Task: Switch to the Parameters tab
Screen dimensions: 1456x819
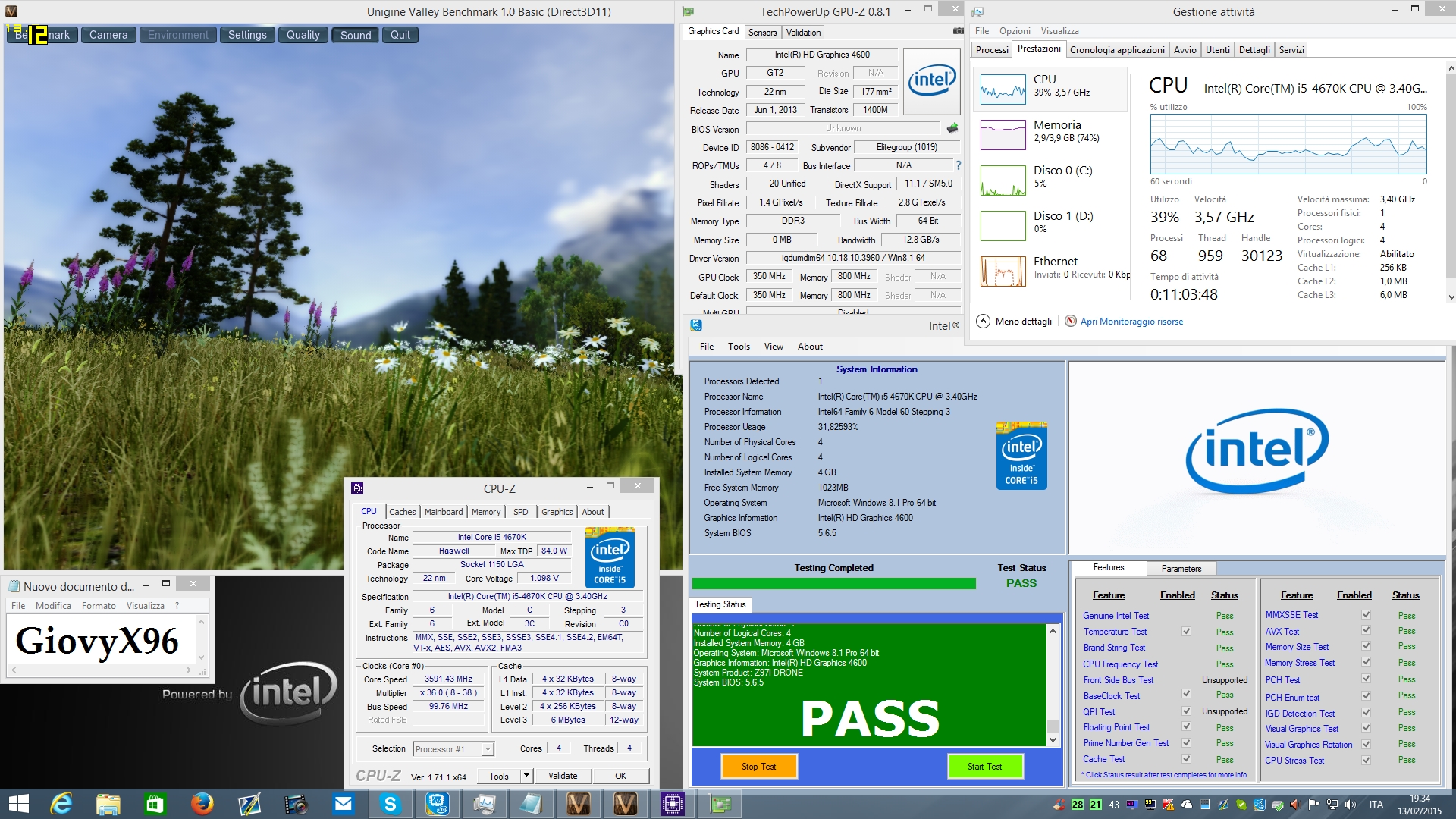Action: [1181, 568]
